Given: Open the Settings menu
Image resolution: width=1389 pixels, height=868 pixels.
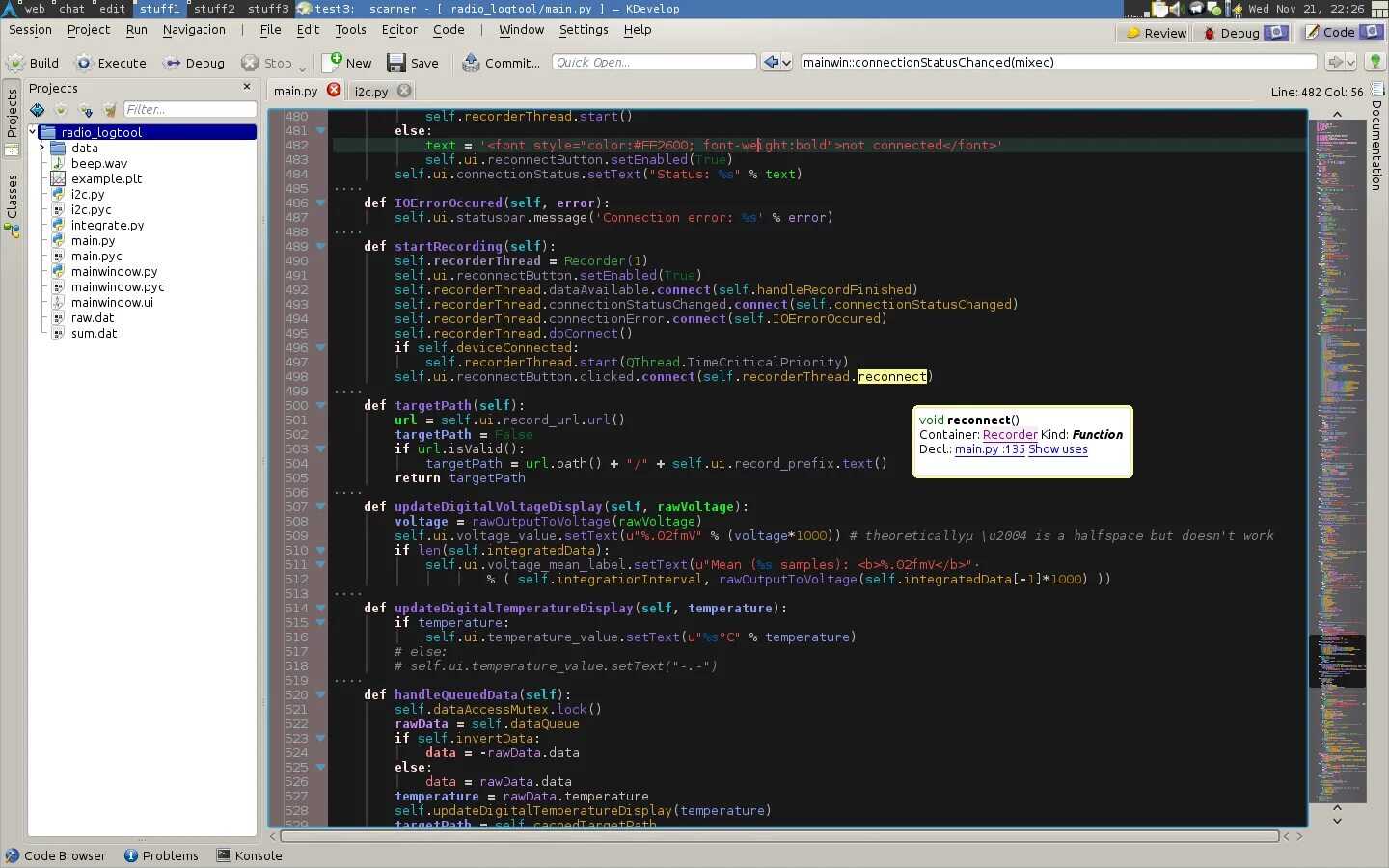Looking at the screenshot, I should tap(584, 30).
